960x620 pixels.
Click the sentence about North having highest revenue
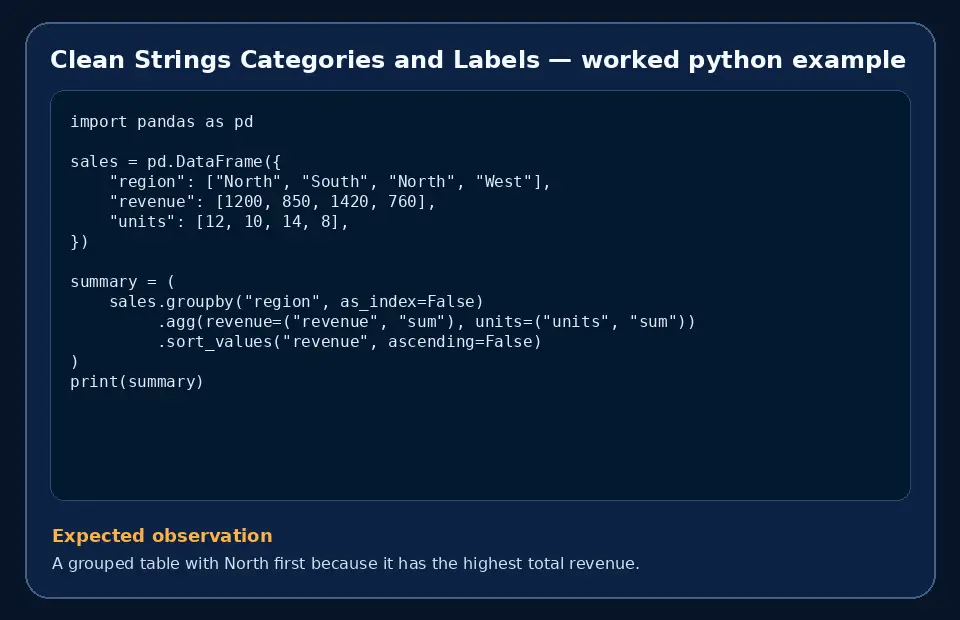pyautogui.click(x=346, y=563)
